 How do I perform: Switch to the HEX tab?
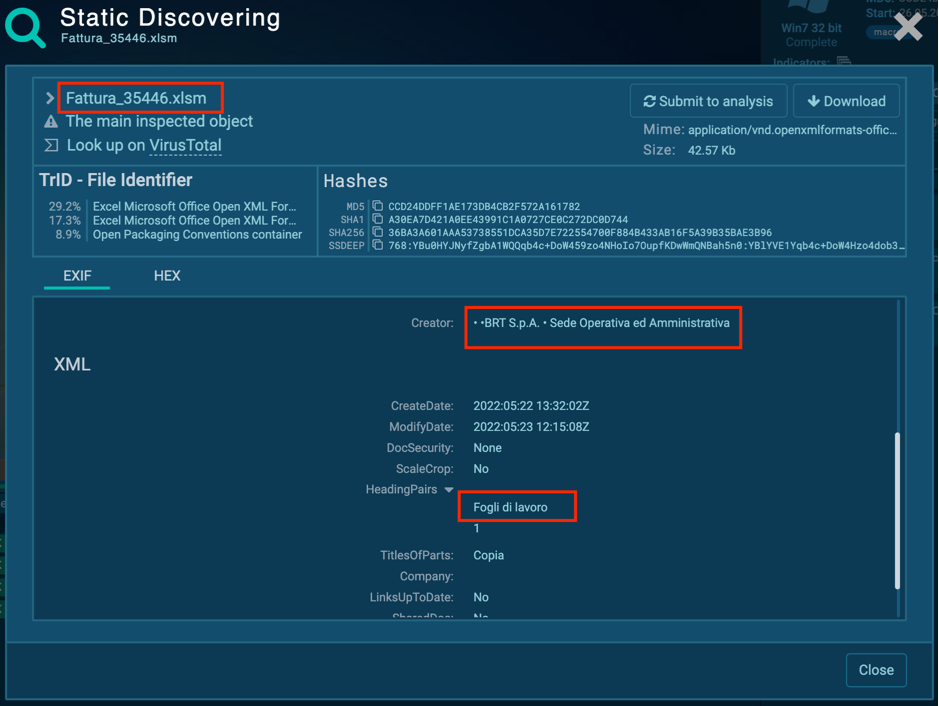pyautogui.click(x=167, y=276)
